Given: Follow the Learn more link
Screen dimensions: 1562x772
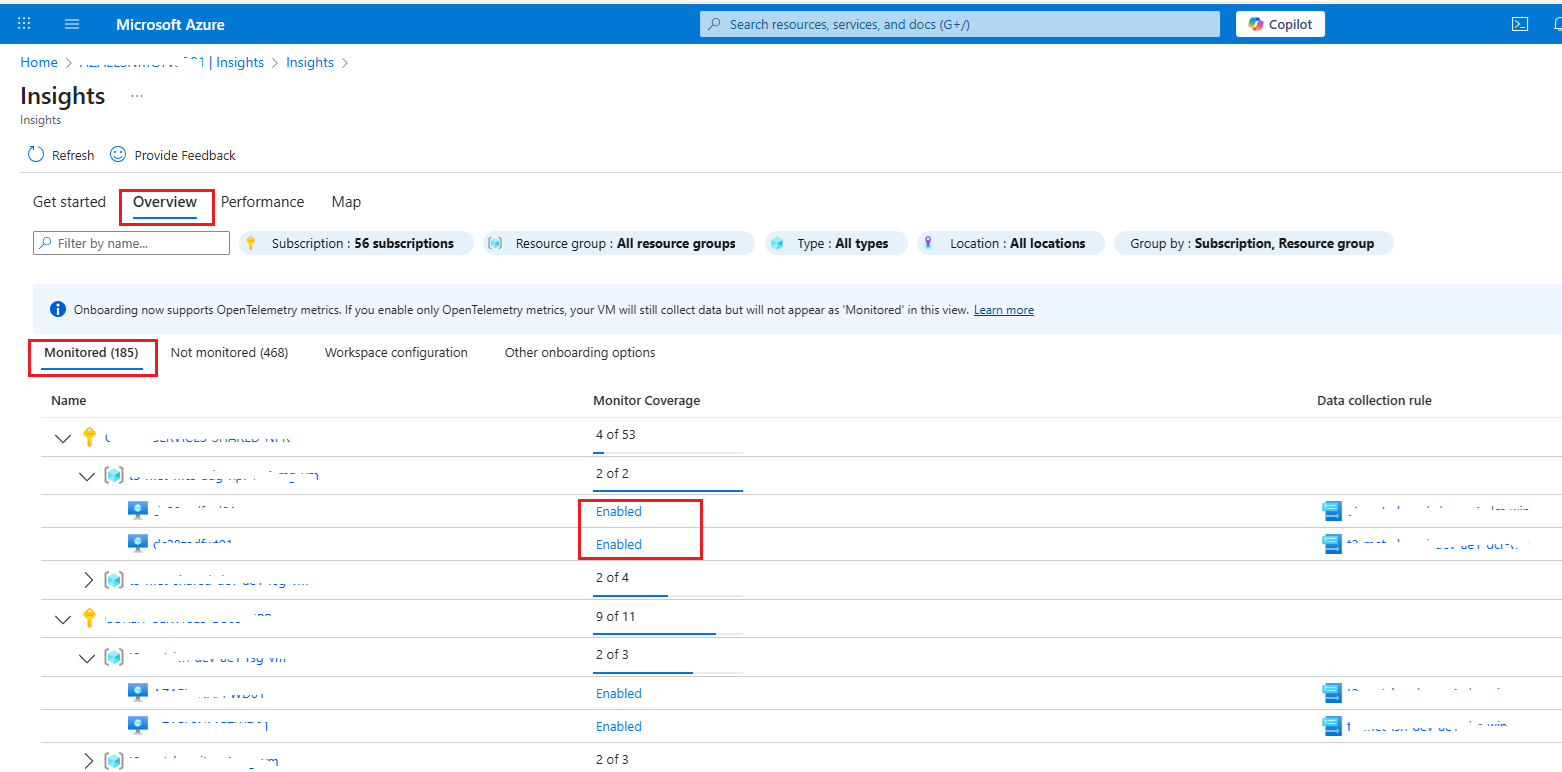Looking at the screenshot, I should click(x=1004, y=310).
